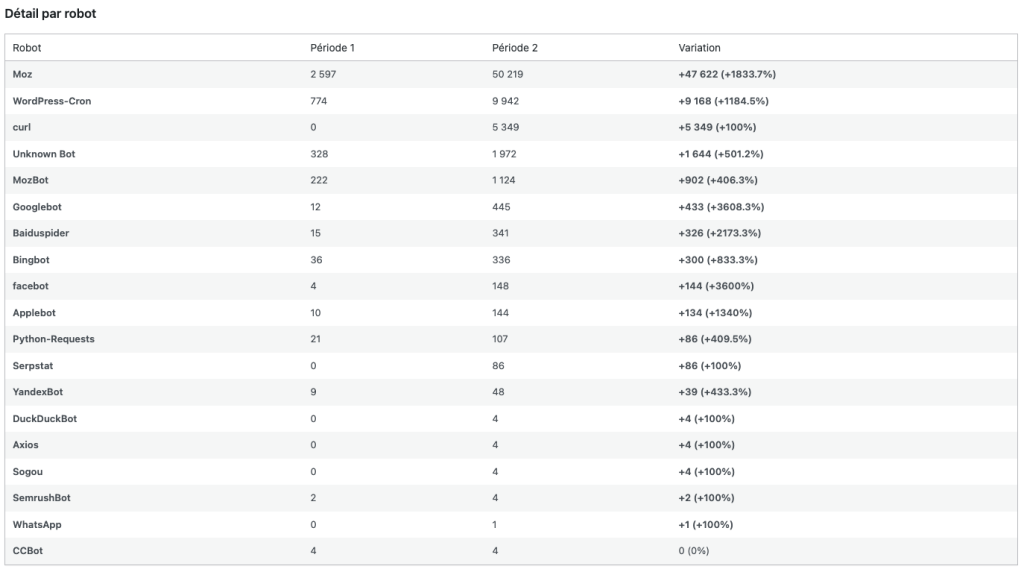Click Bingbot variation +300 (+833.3%)
The height and width of the screenshot is (569, 1024).
[x=718, y=260]
